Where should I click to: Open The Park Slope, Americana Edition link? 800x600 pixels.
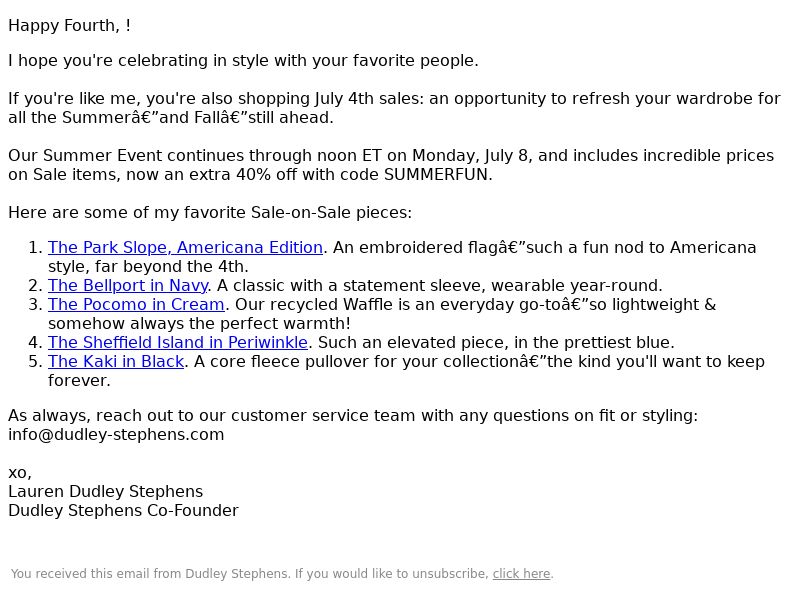click(185, 247)
